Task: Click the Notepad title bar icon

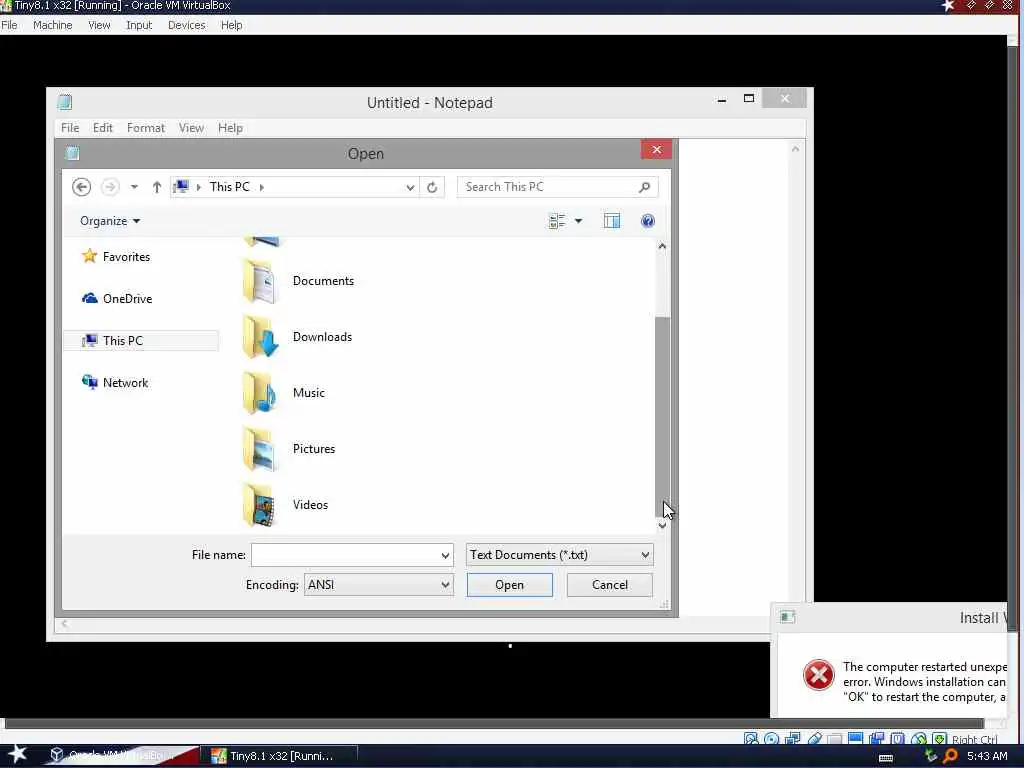Action: 65,102
